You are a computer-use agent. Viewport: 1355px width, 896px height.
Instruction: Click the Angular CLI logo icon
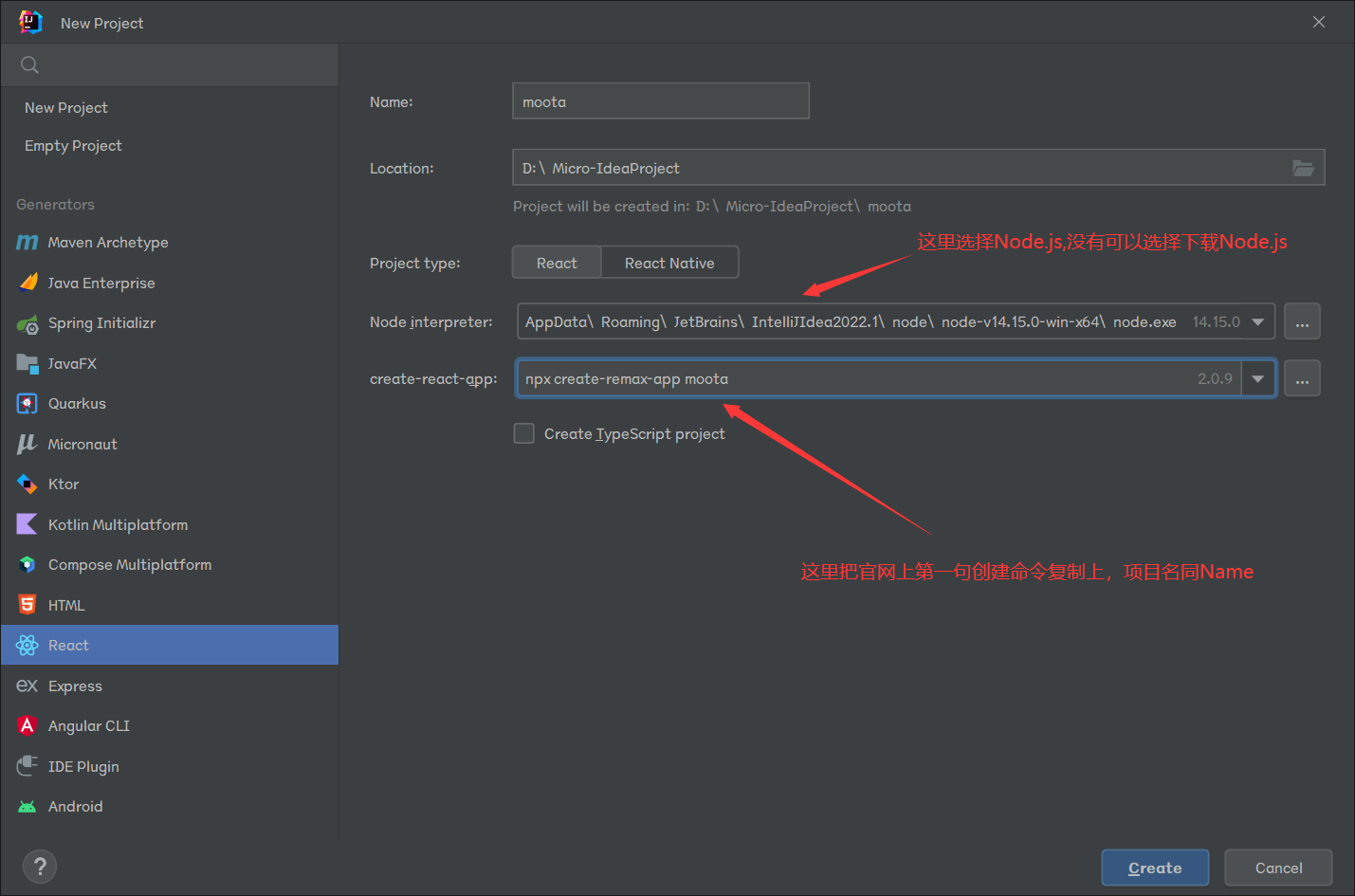coord(27,726)
